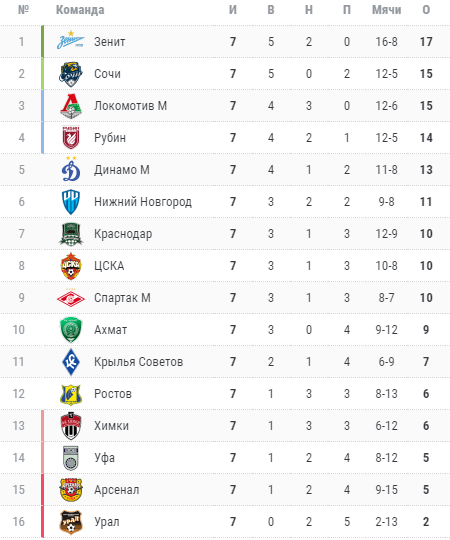
Task: Sort by the Мячи column header
Action: (386, 10)
